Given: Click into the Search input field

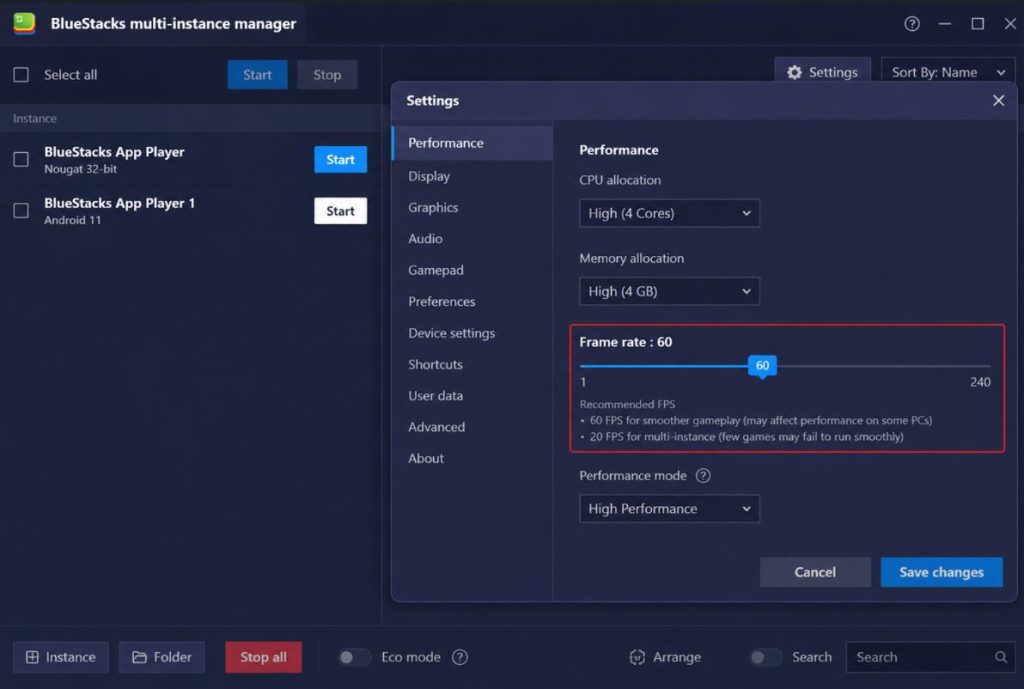Looking at the screenshot, I should click(x=931, y=657).
